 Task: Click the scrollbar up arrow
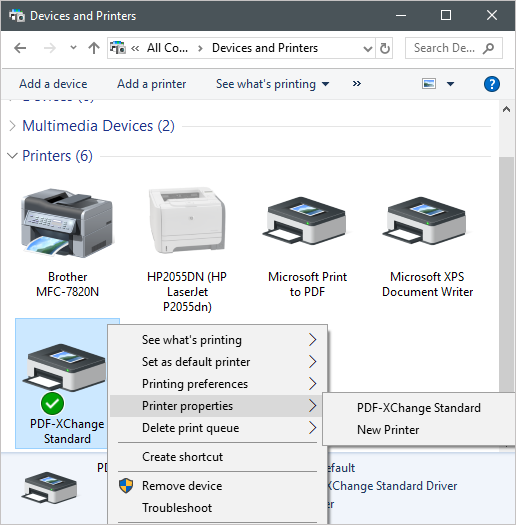click(507, 109)
